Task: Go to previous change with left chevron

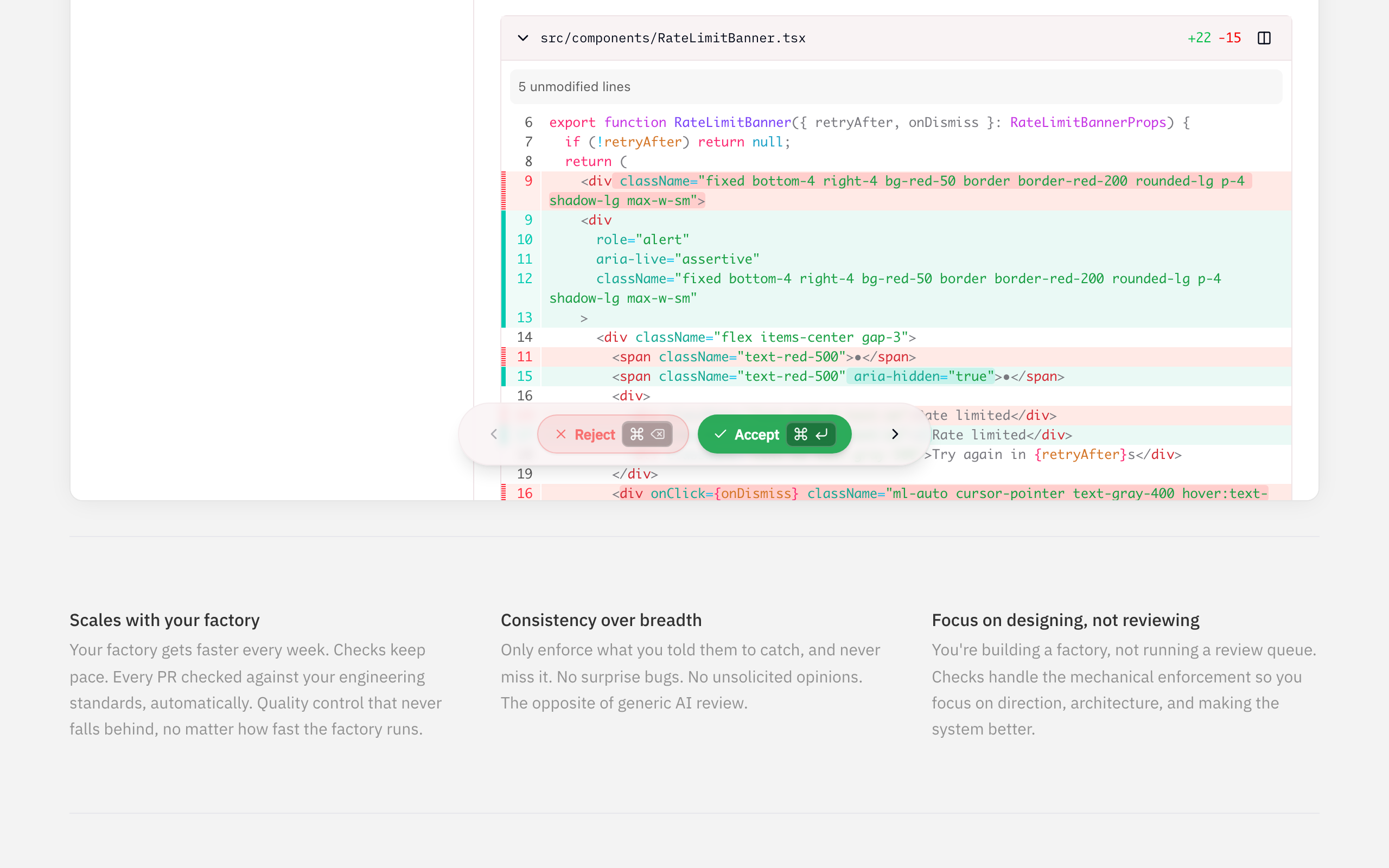Action: pos(494,435)
